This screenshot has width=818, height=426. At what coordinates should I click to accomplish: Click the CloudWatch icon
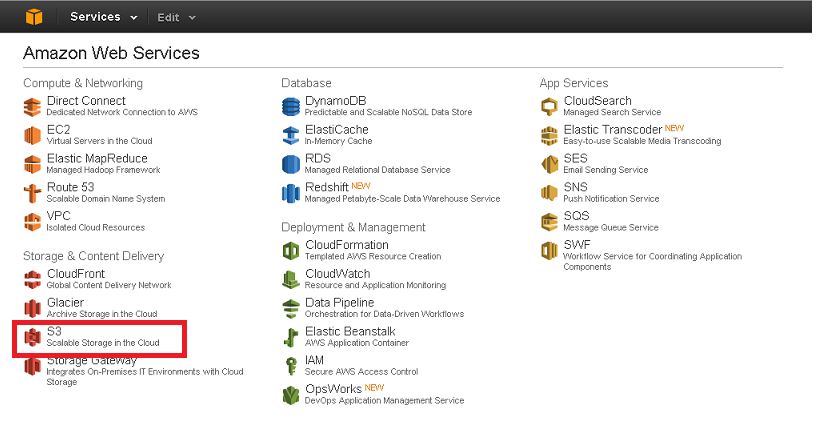coord(291,279)
